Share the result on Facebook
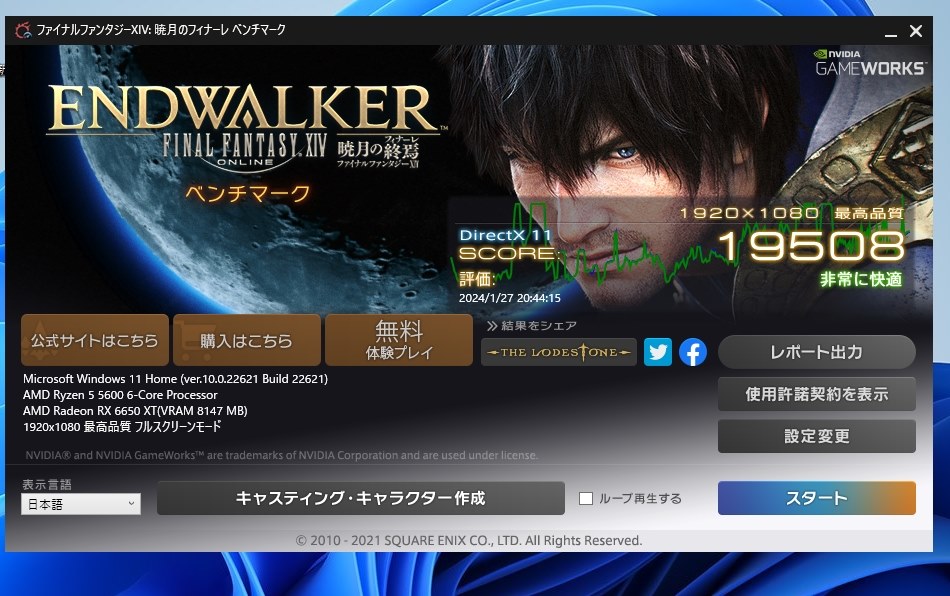The width and height of the screenshot is (950, 596). point(693,352)
